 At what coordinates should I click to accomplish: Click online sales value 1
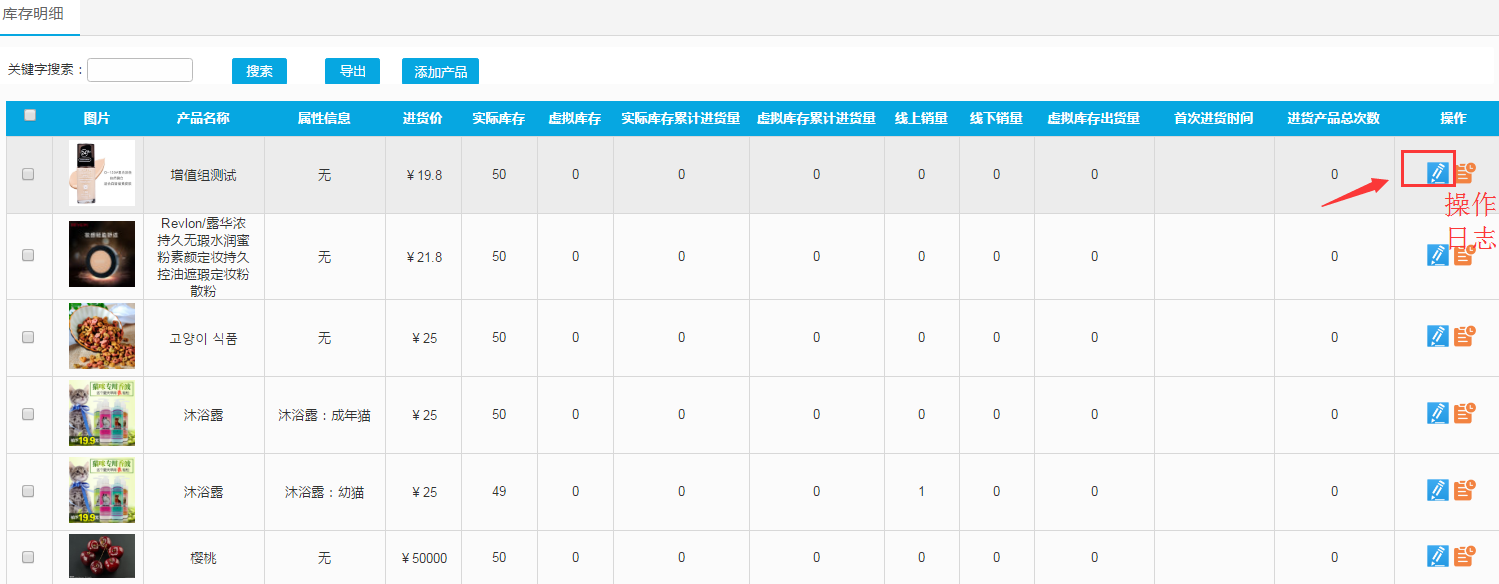[x=922, y=492]
